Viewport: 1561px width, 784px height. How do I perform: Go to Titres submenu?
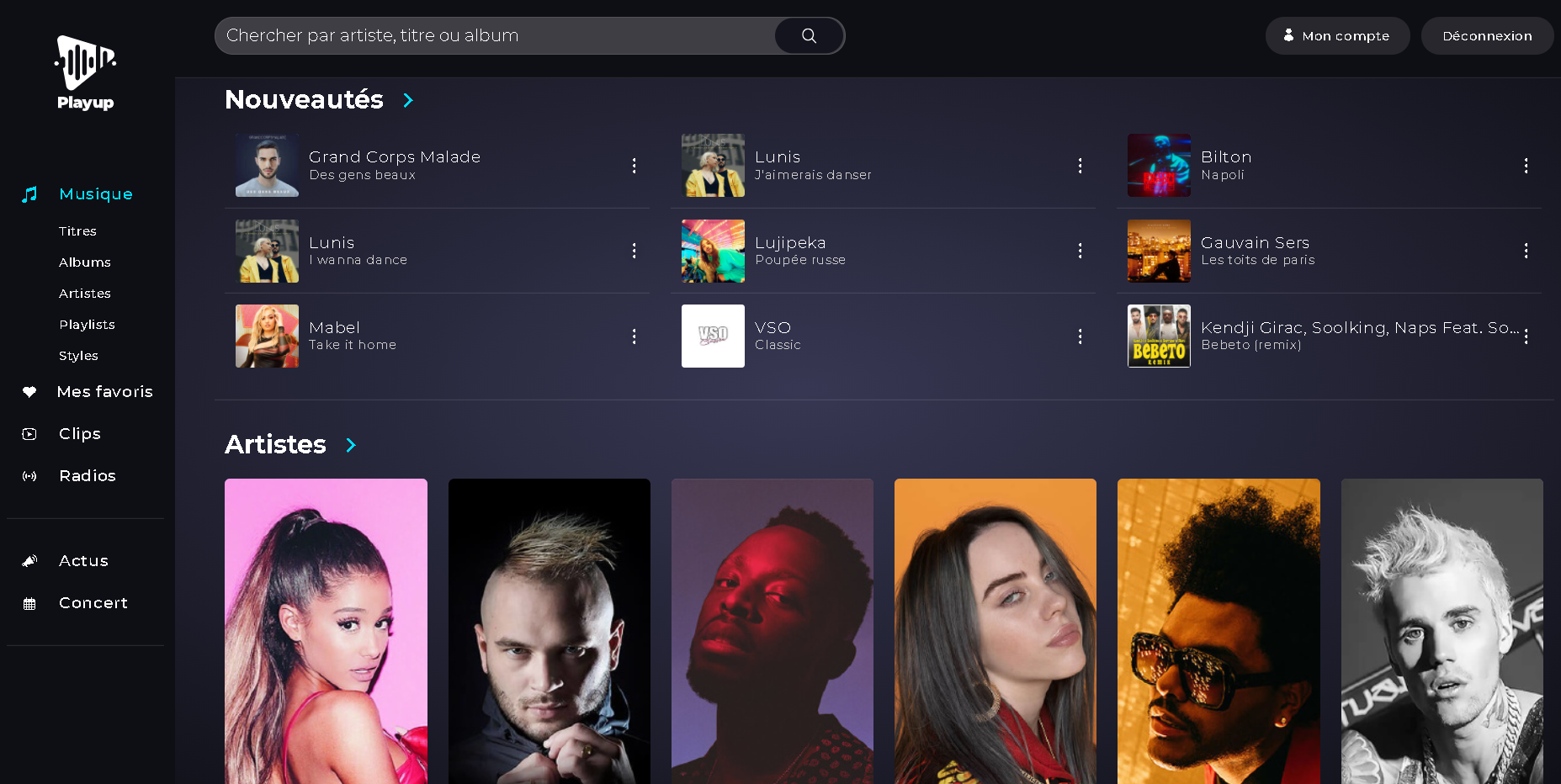pyautogui.click(x=77, y=231)
